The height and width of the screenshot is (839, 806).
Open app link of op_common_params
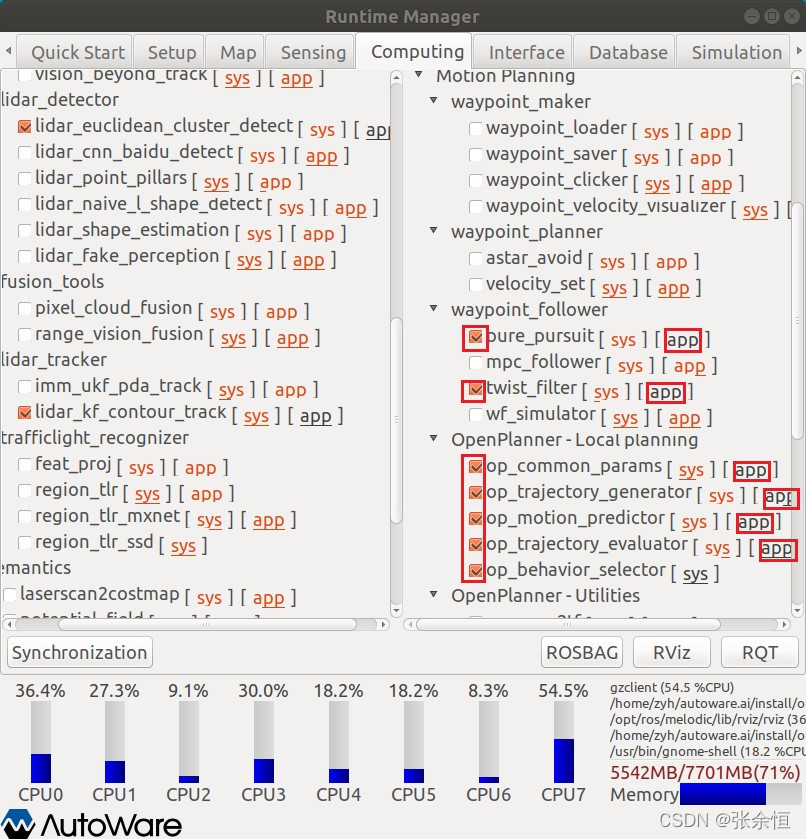click(x=751, y=471)
